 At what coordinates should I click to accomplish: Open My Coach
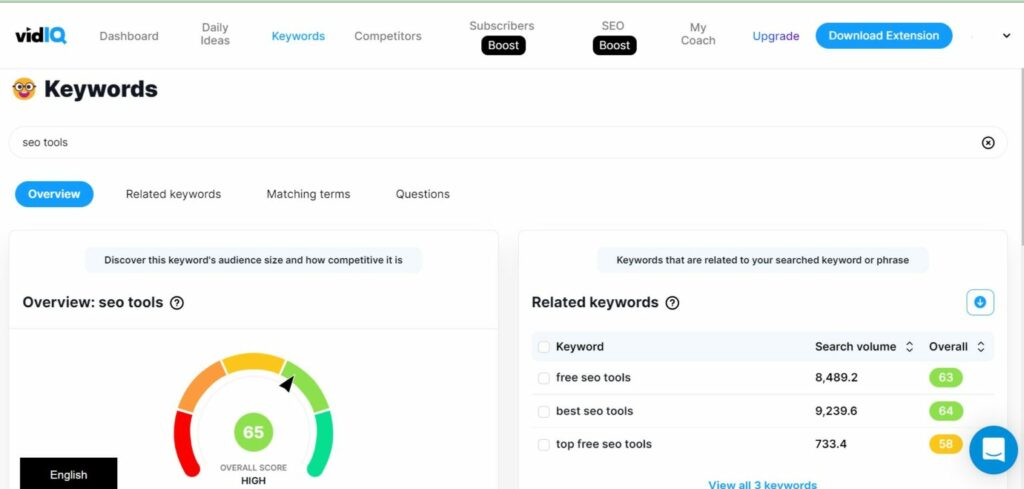point(698,34)
